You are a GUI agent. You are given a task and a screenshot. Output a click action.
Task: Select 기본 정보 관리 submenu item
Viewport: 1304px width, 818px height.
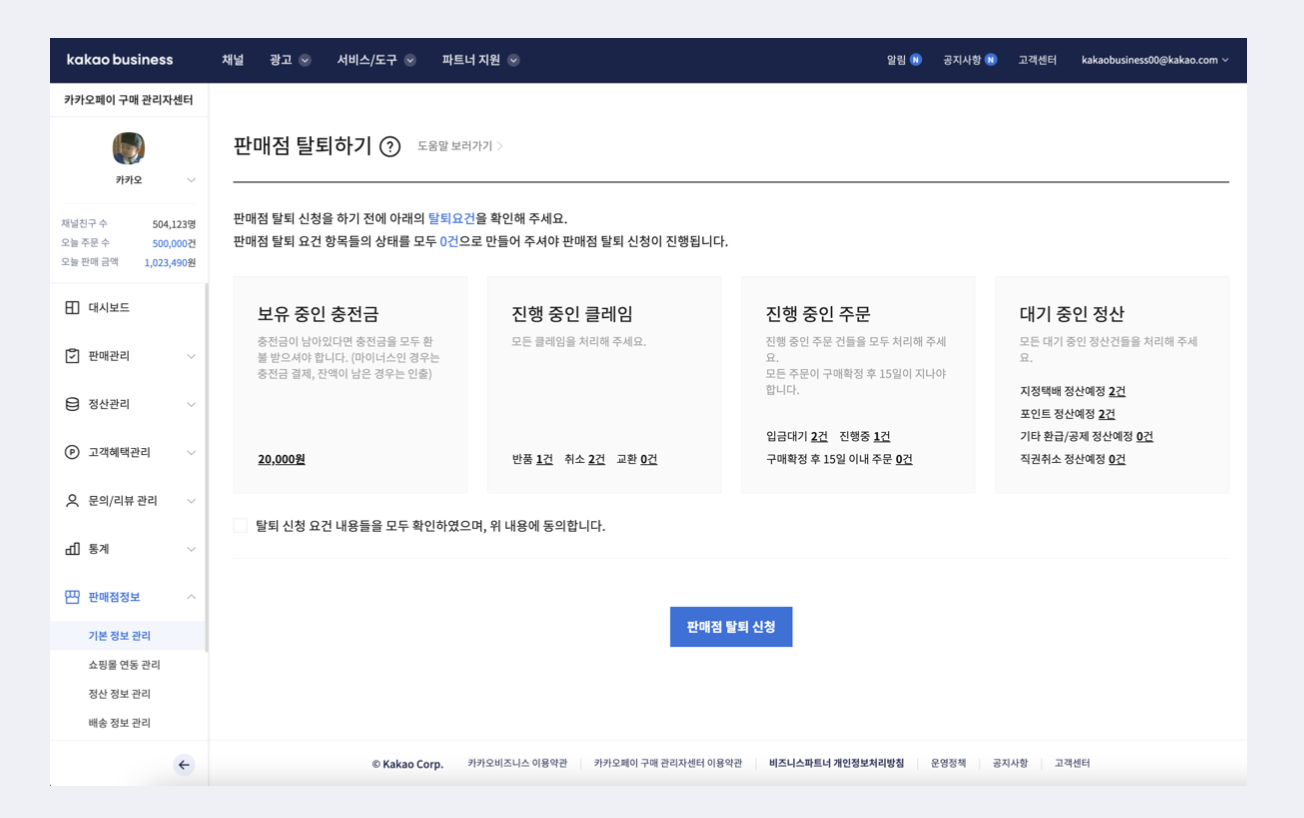pos(119,636)
